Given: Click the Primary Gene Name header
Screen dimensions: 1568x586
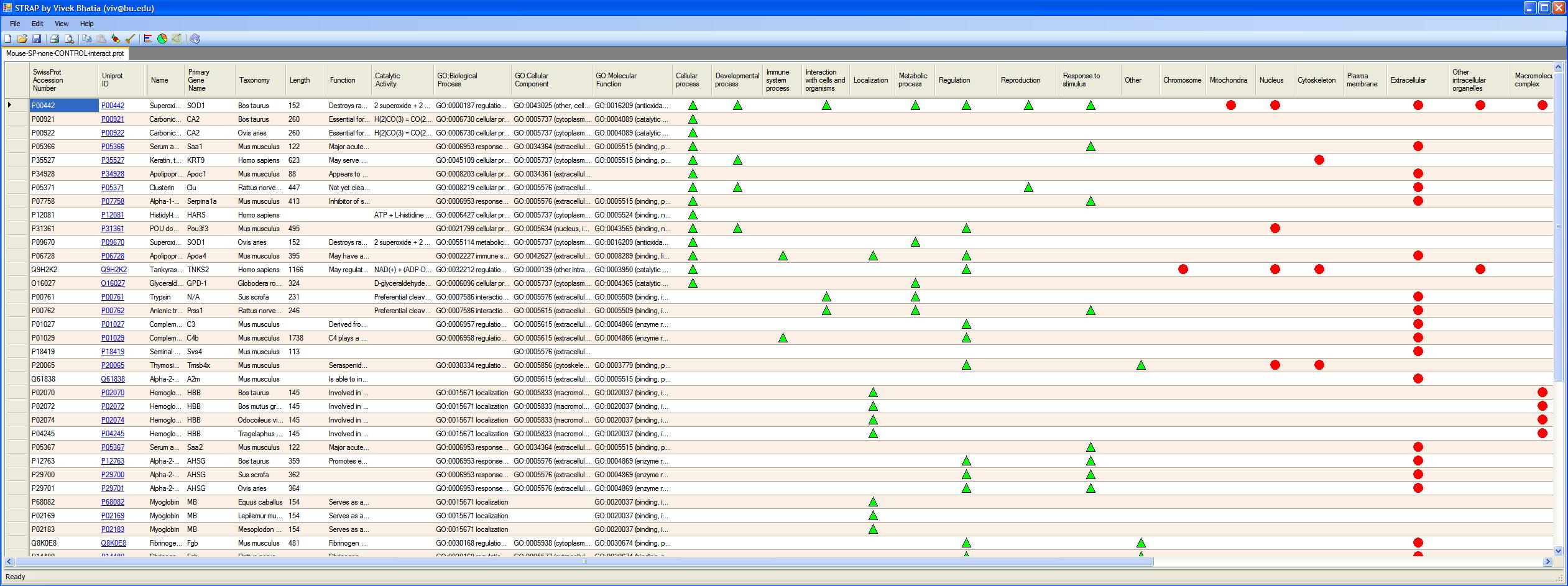Looking at the screenshot, I should (210, 80).
